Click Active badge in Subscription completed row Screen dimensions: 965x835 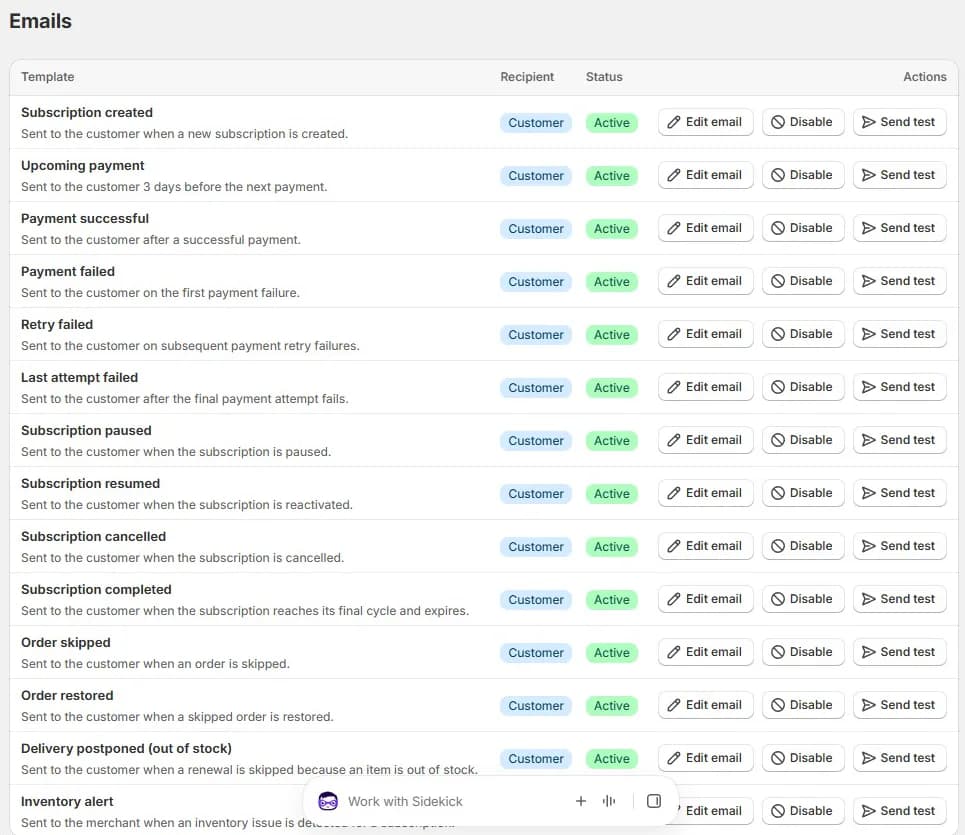pyautogui.click(x=611, y=599)
